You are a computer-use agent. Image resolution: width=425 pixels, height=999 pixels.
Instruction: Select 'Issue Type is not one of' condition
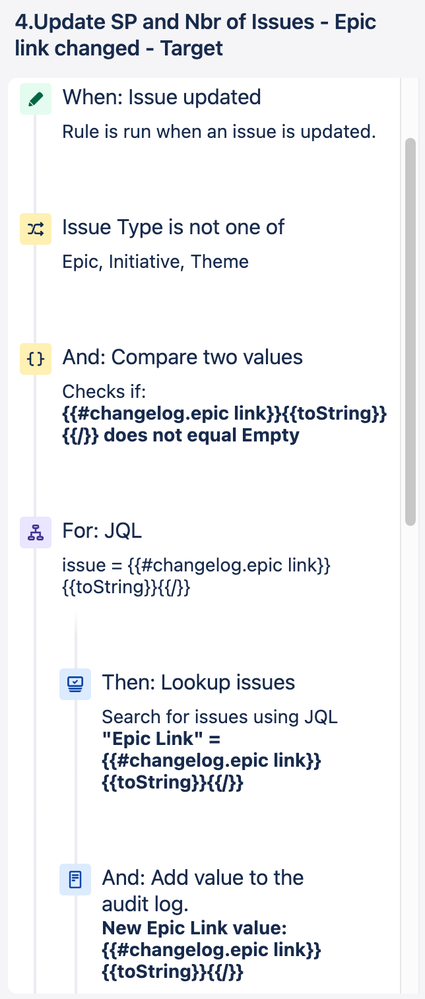coord(173,227)
